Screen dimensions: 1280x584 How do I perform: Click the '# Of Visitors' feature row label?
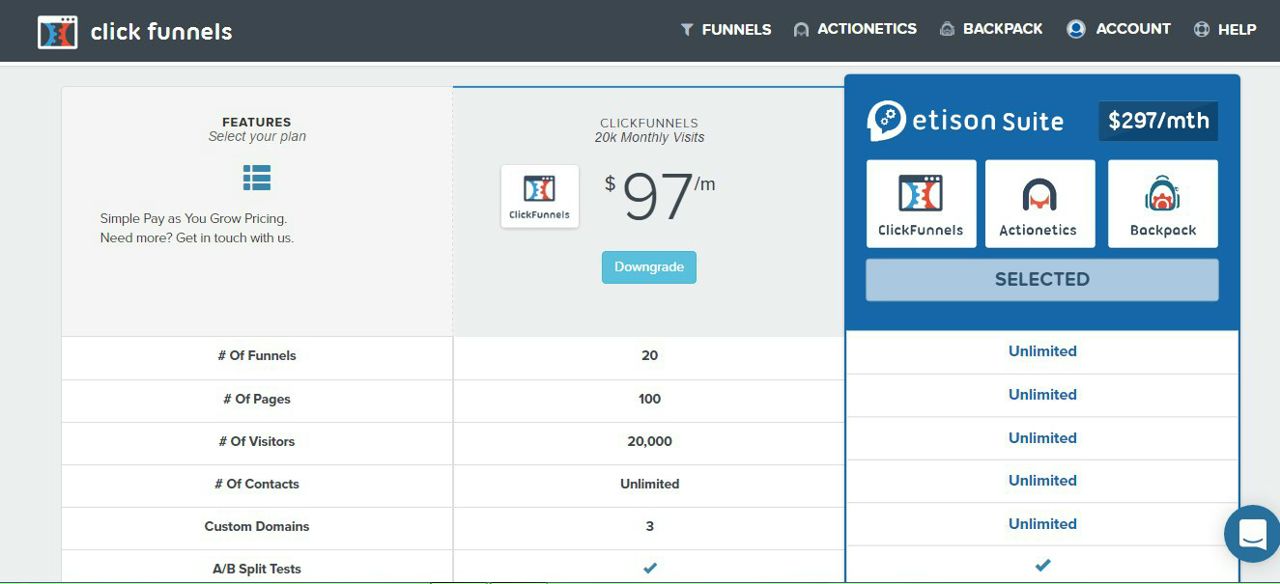pos(257,441)
